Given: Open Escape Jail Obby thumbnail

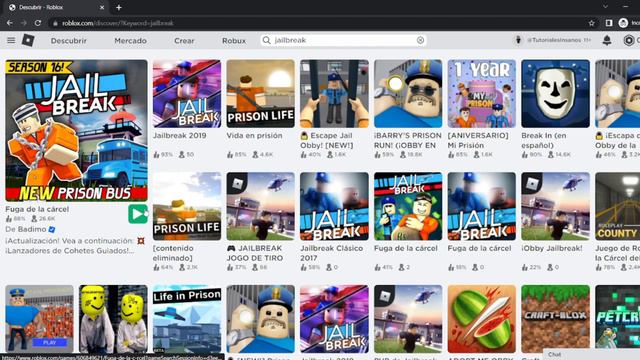Looking at the screenshot, I should click(334, 93).
